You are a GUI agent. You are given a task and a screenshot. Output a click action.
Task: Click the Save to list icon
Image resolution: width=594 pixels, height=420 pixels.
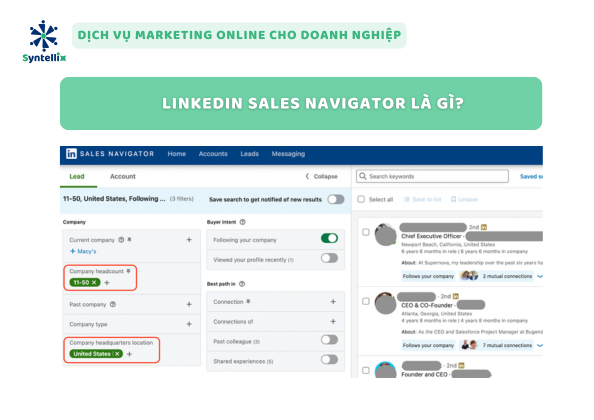[406, 200]
